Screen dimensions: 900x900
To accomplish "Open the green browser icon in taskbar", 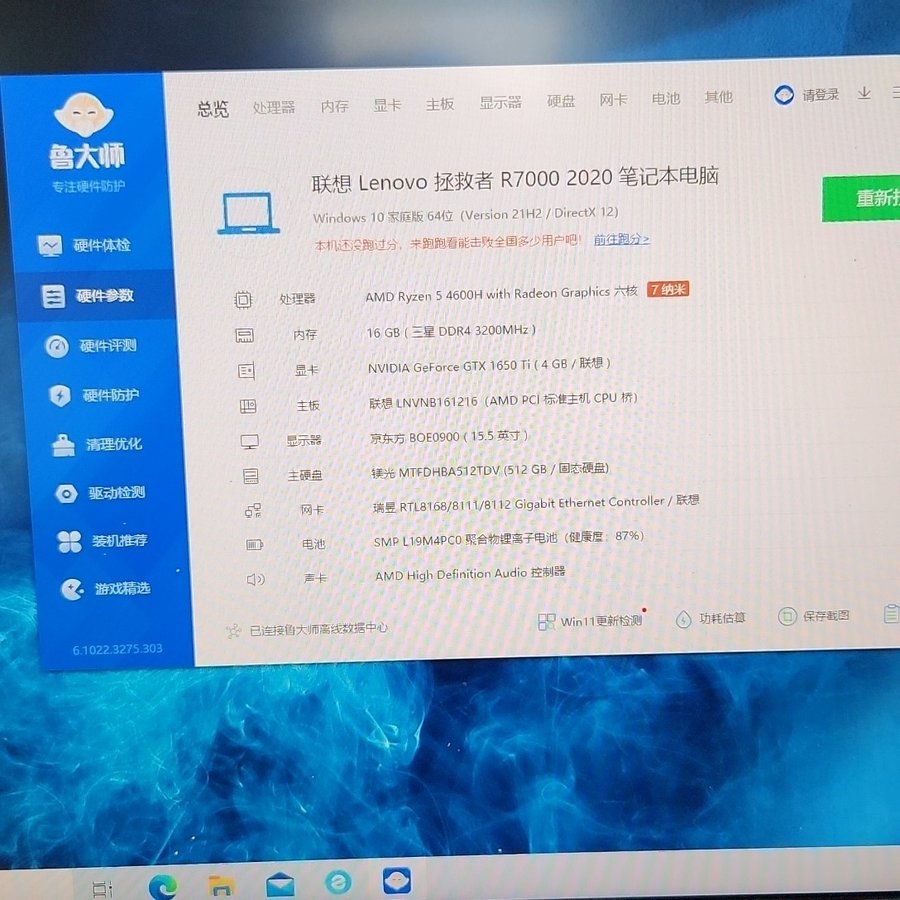I will [x=338, y=882].
